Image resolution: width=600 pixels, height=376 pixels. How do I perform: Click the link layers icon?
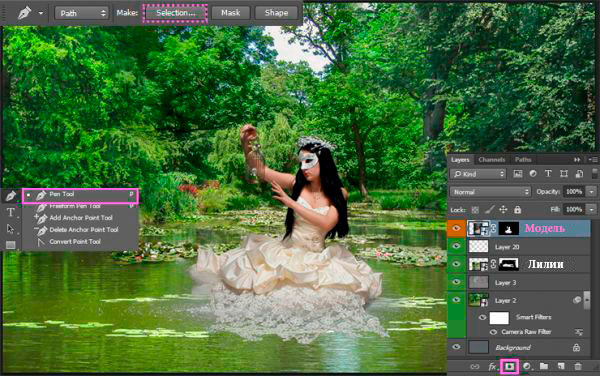click(x=474, y=366)
